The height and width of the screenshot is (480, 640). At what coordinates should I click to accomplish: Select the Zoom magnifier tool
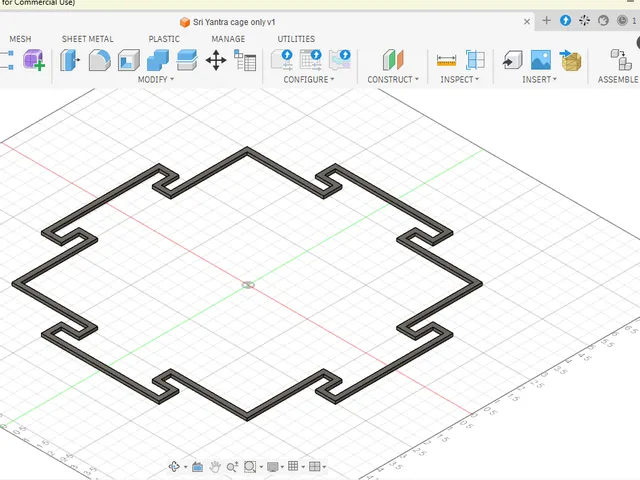coord(232,467)
